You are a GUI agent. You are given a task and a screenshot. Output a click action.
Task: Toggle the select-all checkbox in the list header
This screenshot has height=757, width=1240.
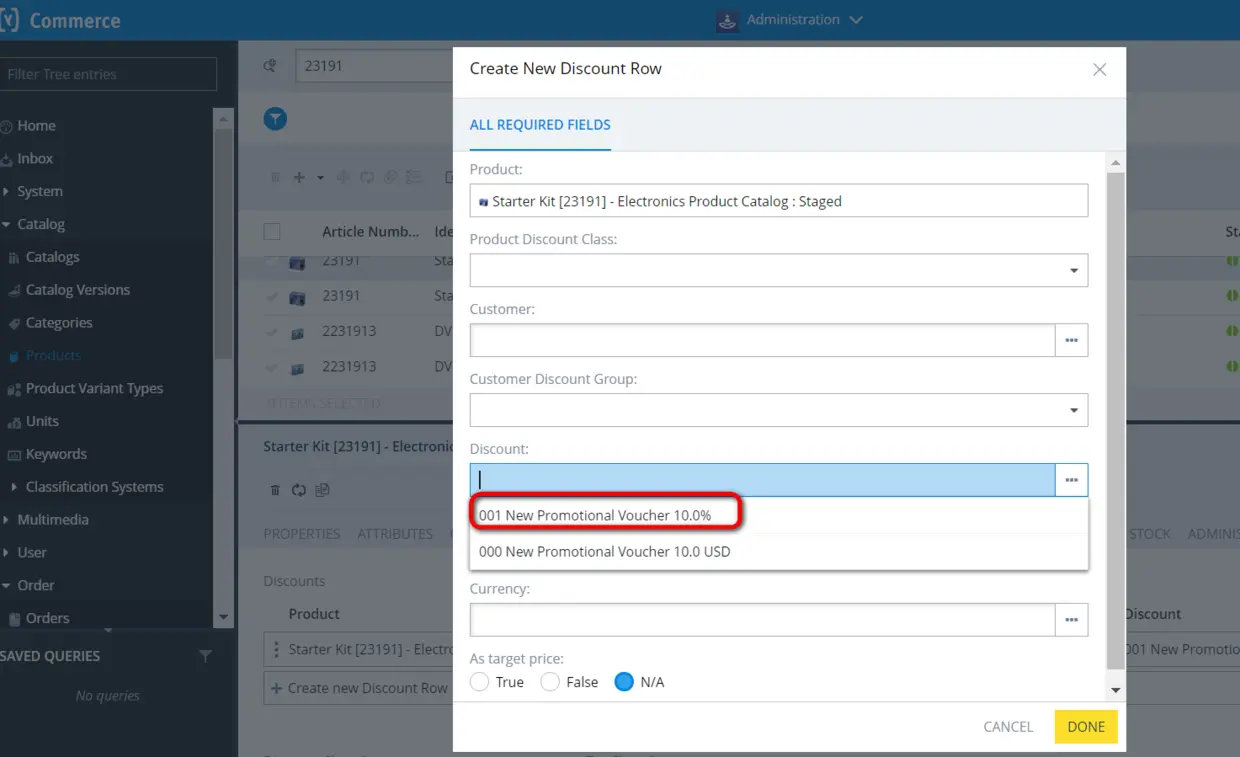272,232
